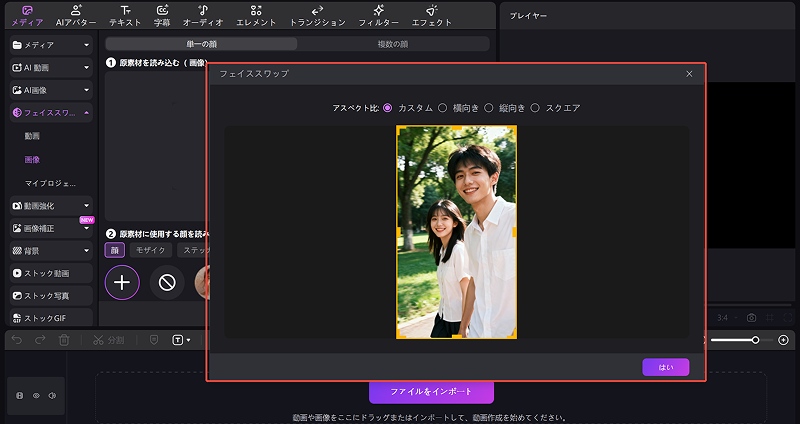The image size is (800, 424).
Task: Click the 分割 scissors split tool
Action: (109, 340)
